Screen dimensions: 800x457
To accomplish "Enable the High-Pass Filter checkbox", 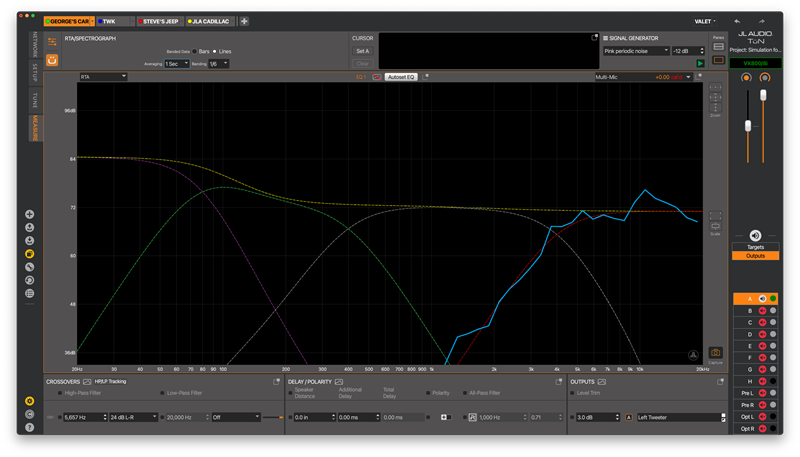I will pos(61,393).
